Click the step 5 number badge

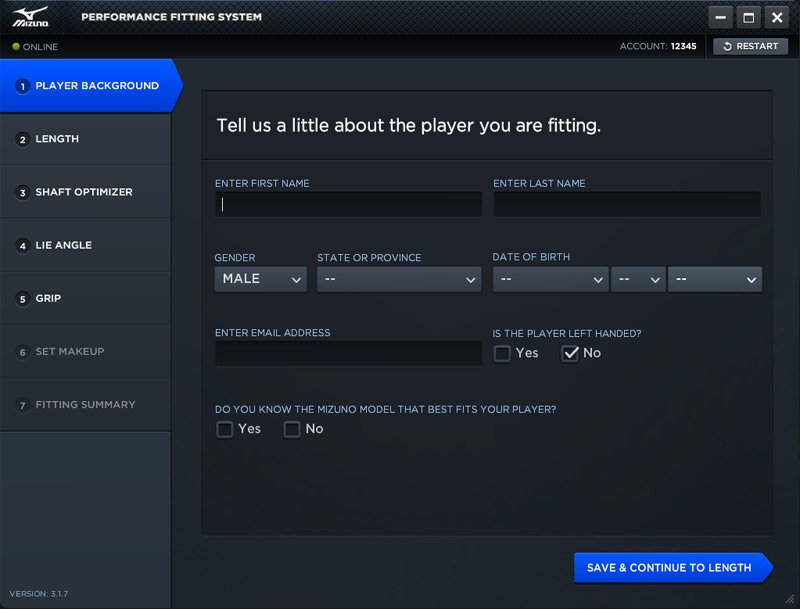coord(22,299)
